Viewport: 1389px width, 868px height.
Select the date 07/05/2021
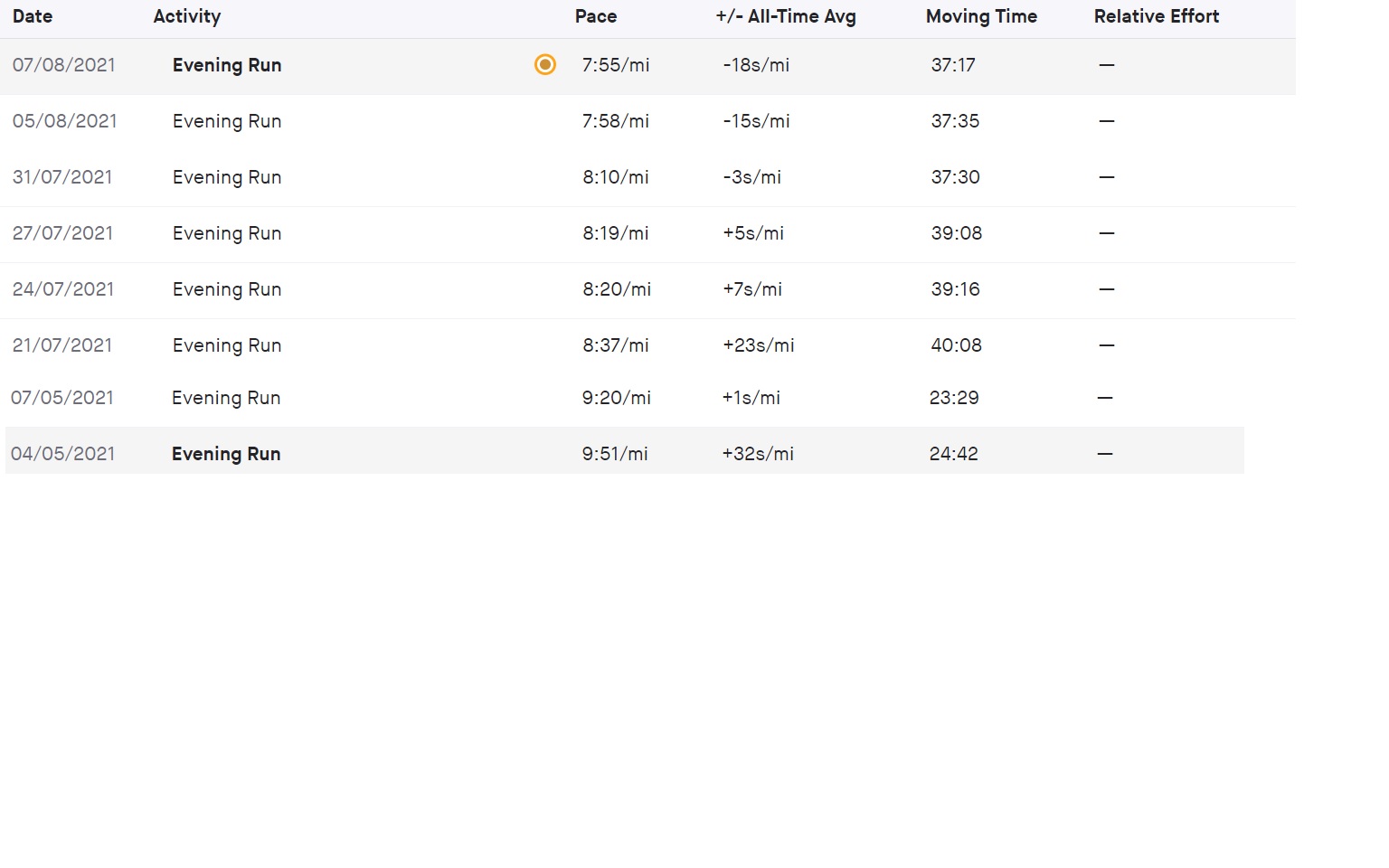click(x=62, y=398)
